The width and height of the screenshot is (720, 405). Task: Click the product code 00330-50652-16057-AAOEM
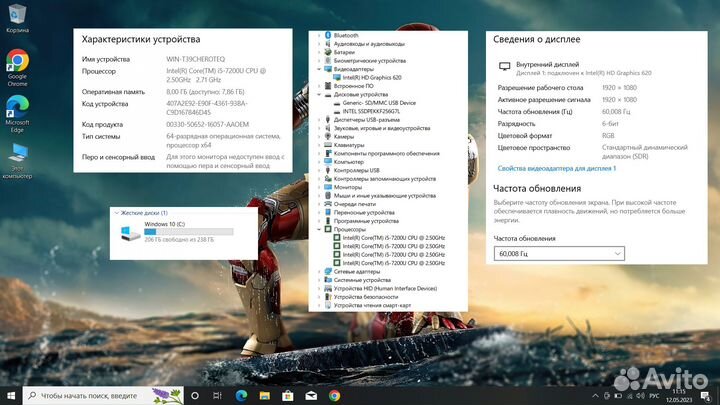208,124
